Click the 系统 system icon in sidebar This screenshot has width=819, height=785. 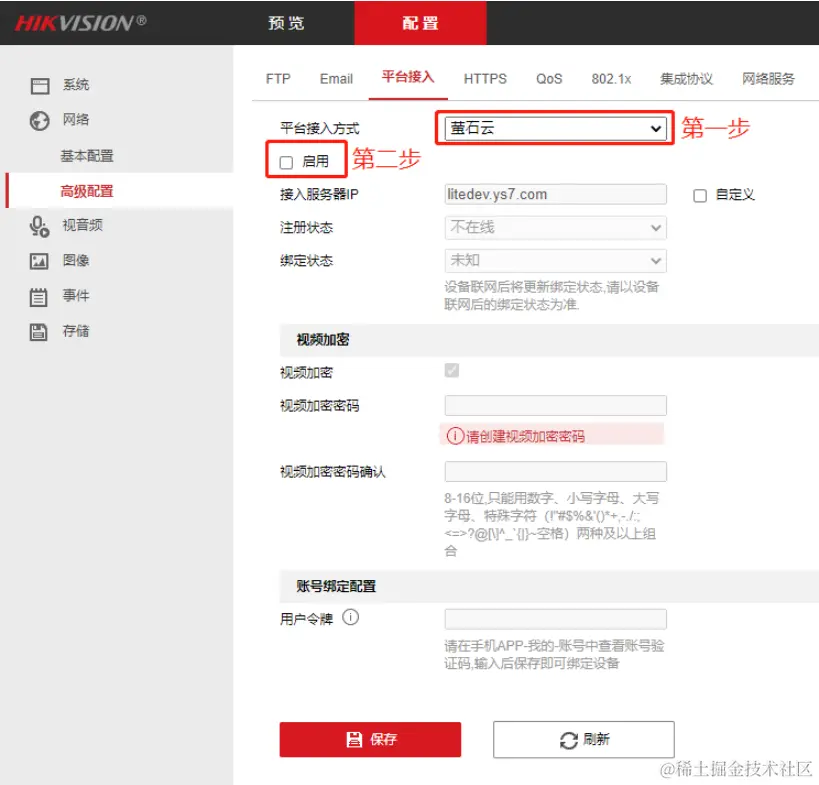40,85
